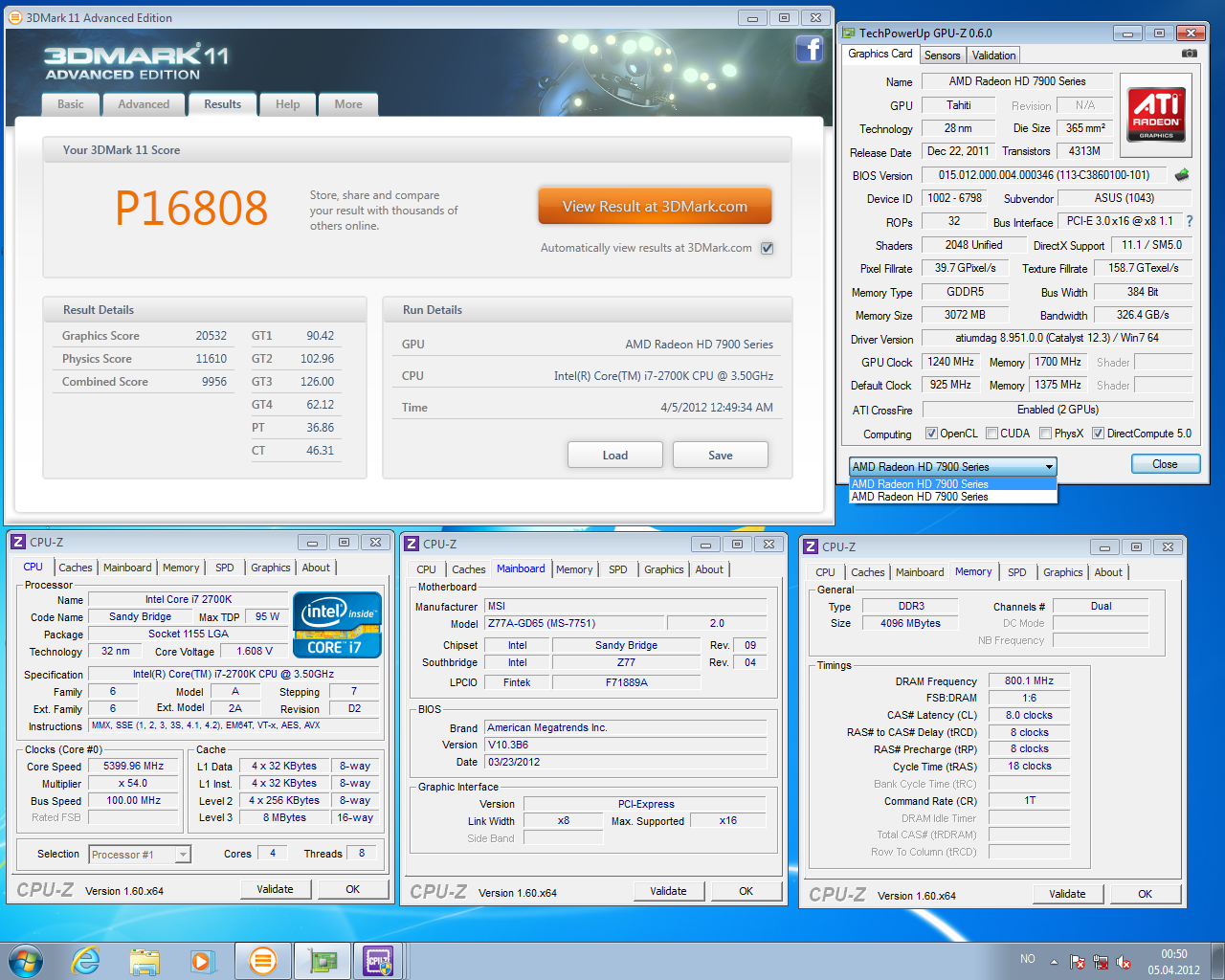Open the GPU selection dropdown in GPU-Z
This screenshot has height=980, width=1225.
[953, 467]
